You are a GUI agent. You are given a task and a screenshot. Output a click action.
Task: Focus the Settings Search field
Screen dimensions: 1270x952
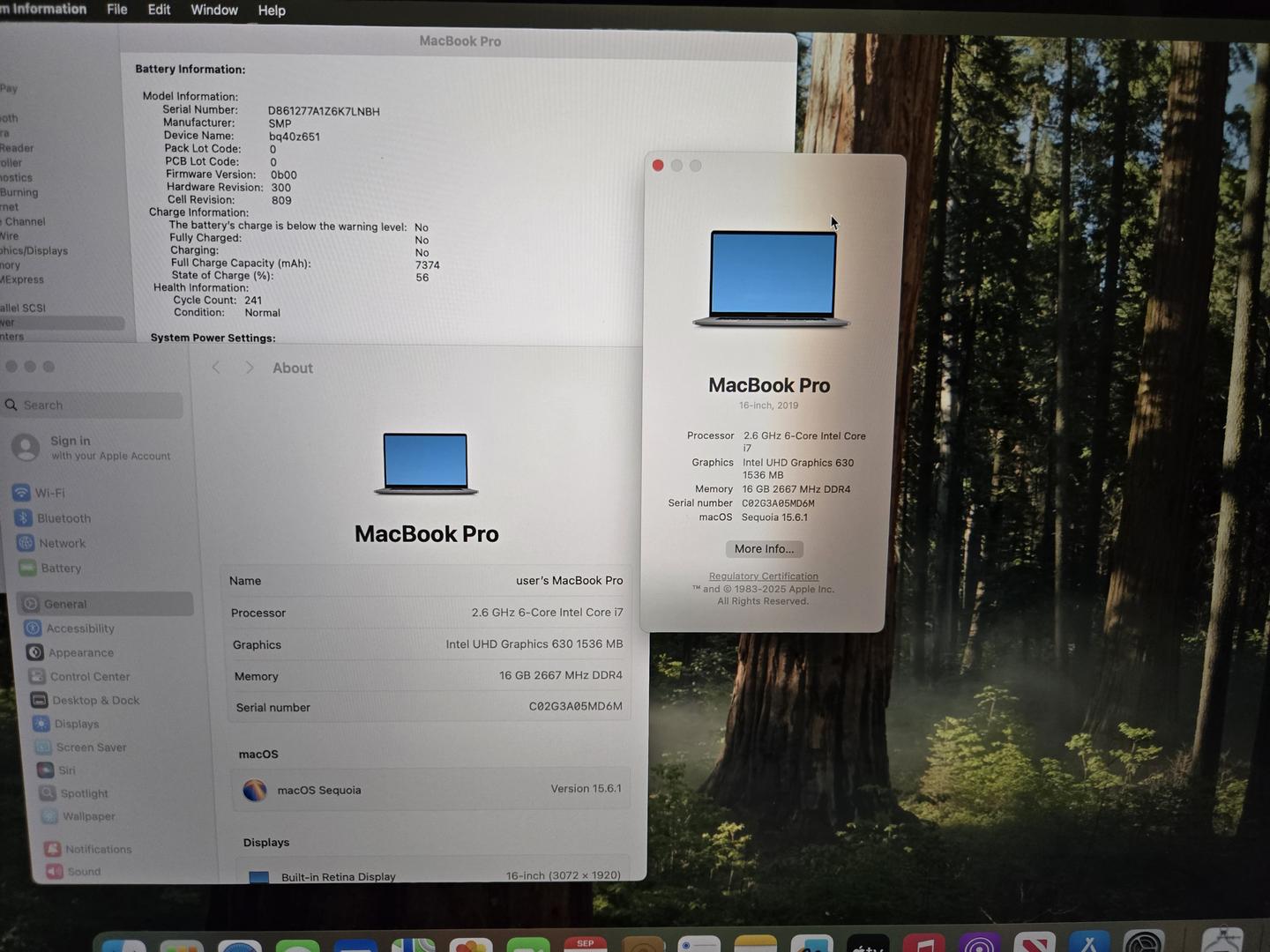(93, 405)
